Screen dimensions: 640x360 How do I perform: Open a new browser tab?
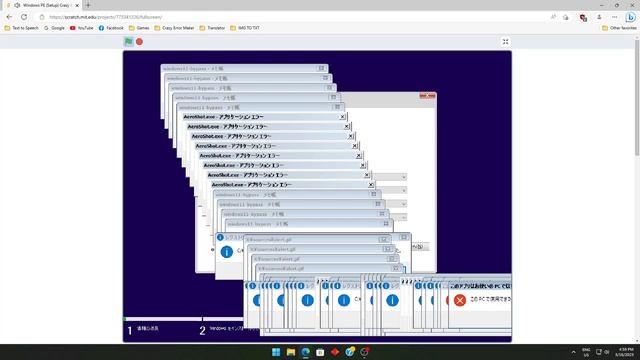(88, 5)
